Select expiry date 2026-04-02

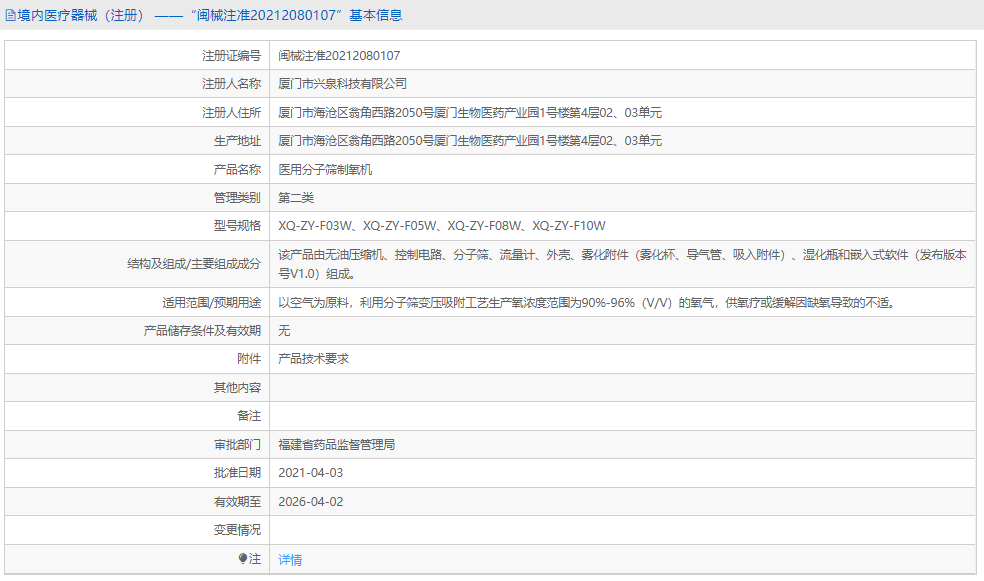coord(311,502)
